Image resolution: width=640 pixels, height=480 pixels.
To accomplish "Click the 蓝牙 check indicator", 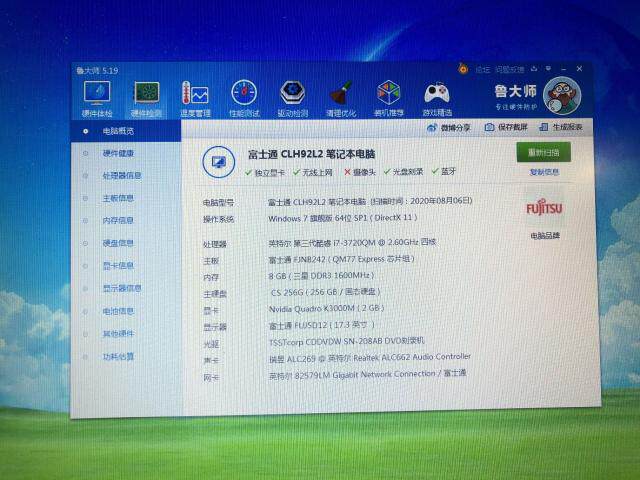I will pyautogui.click(x=444, y=171).
